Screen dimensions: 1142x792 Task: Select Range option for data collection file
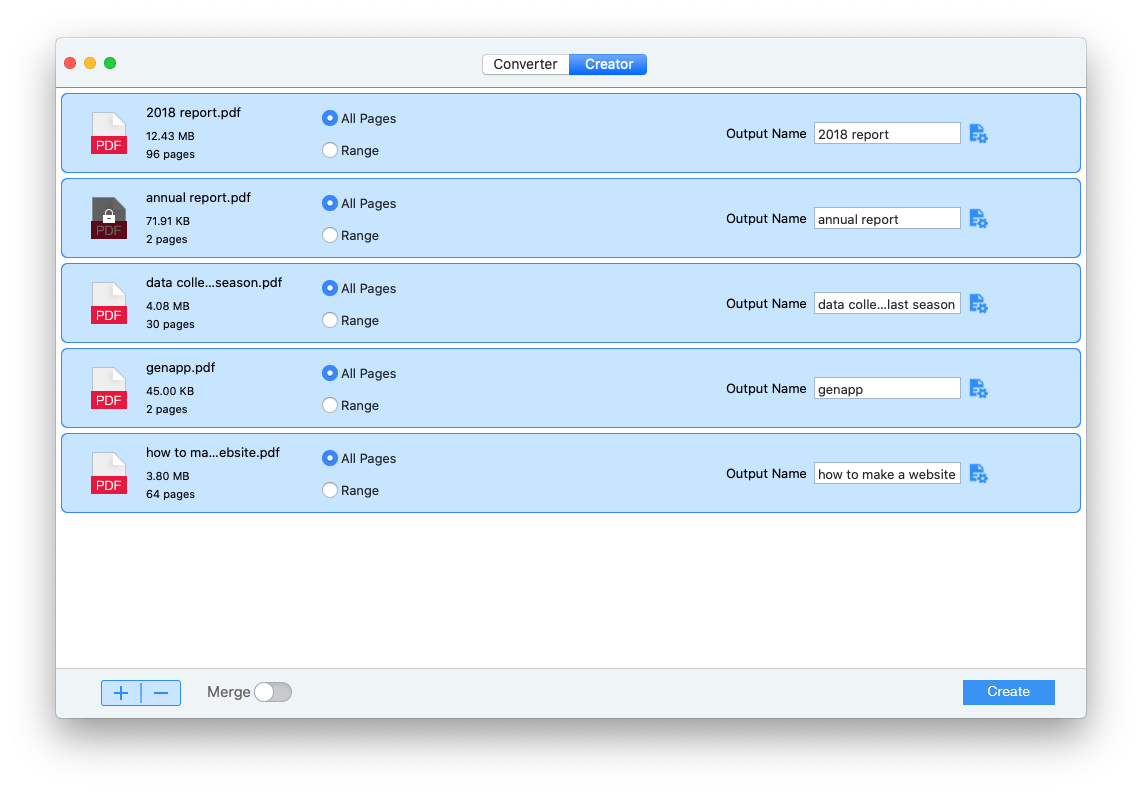pyautogui.click(x=330, y=321)
